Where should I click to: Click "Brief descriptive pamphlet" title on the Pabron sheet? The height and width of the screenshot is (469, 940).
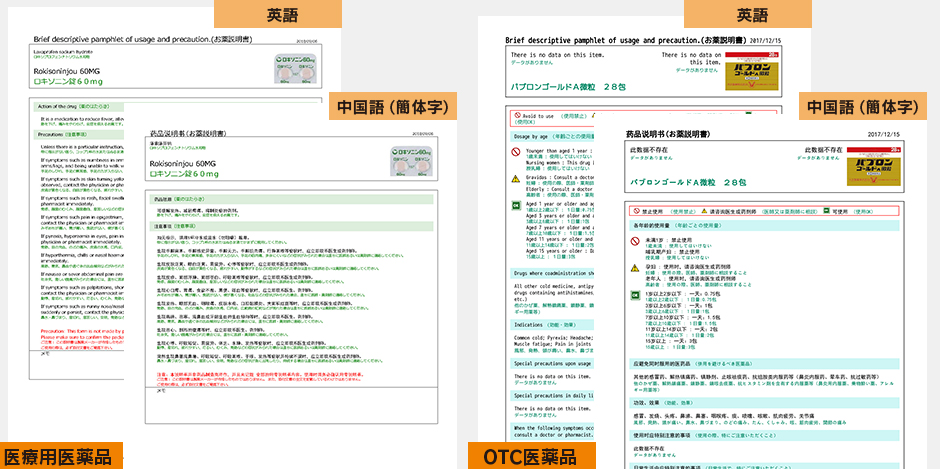pos(626,40)
